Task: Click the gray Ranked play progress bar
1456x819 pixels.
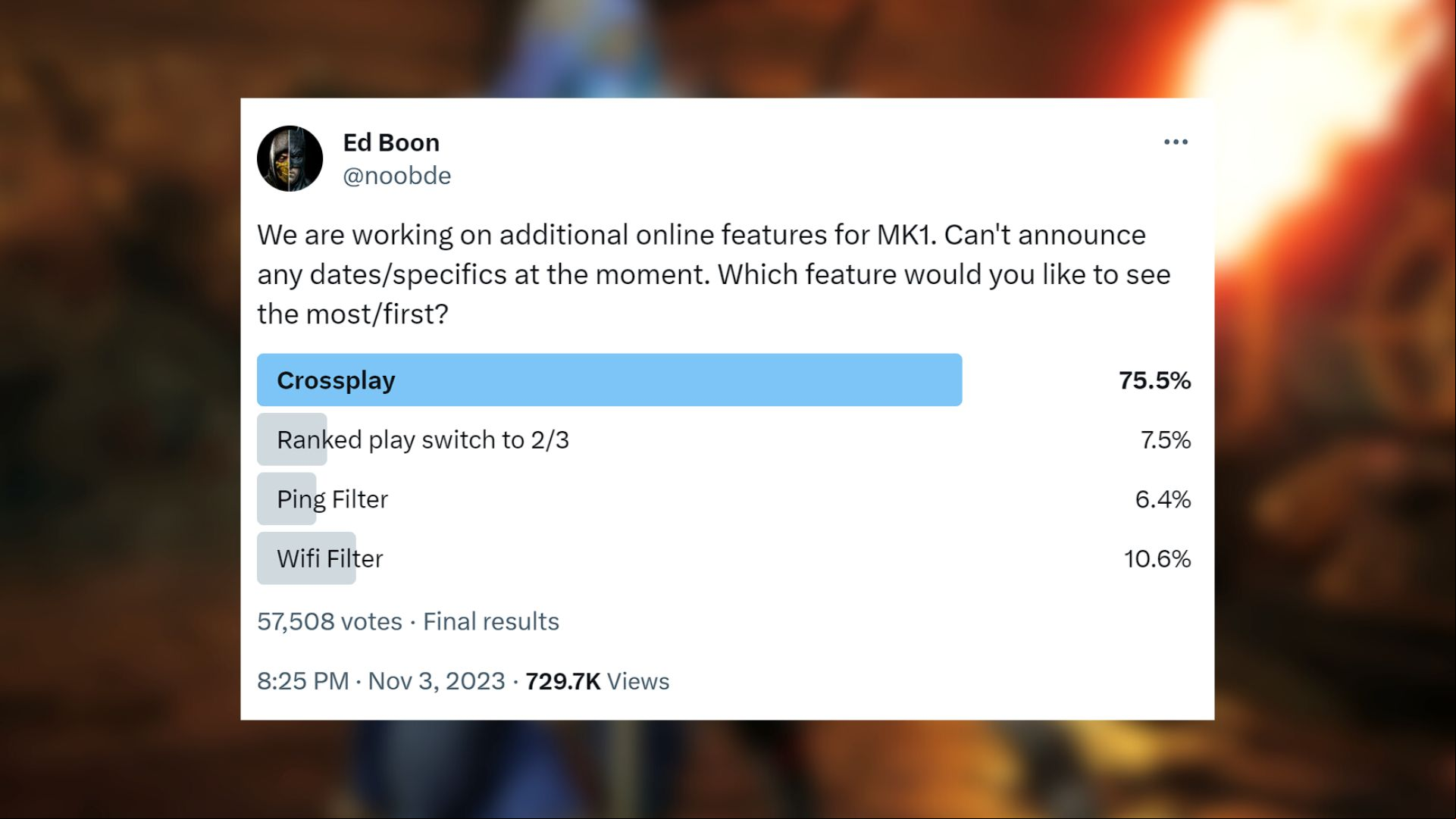Action: tap(292, 439)
